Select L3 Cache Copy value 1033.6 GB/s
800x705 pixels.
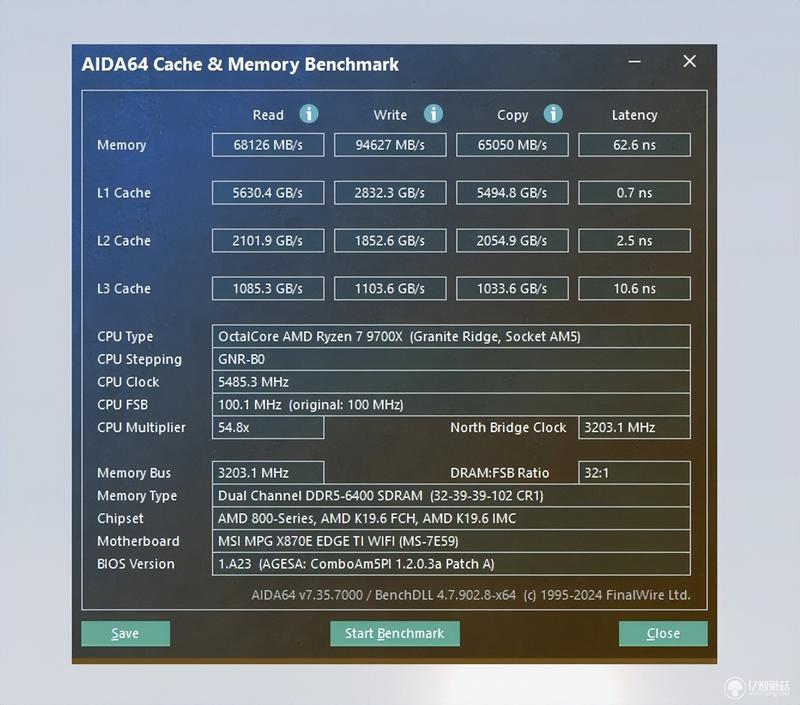[x=512, y=289]
